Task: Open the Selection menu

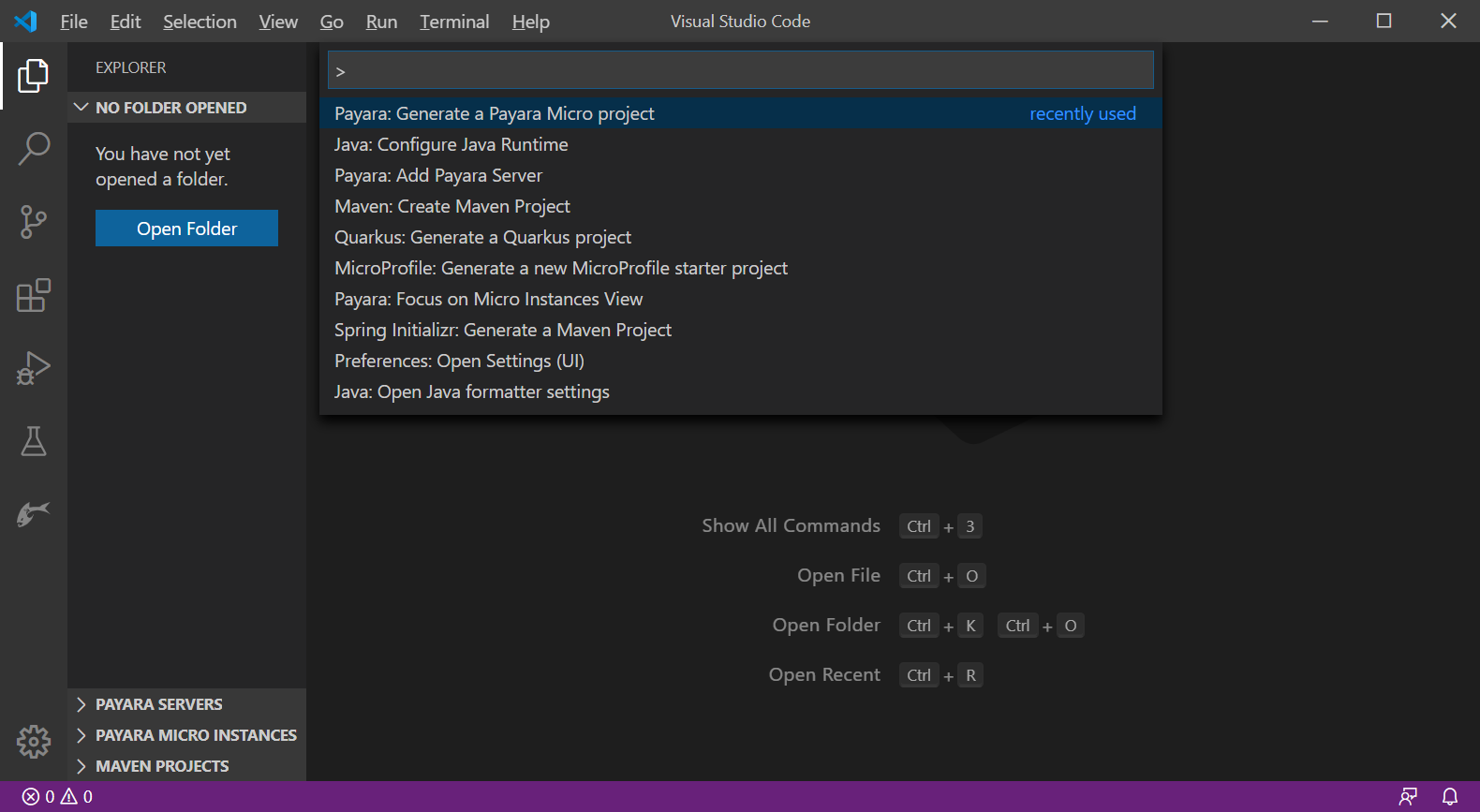Action: pyautogui.click(x=200, y=22)
